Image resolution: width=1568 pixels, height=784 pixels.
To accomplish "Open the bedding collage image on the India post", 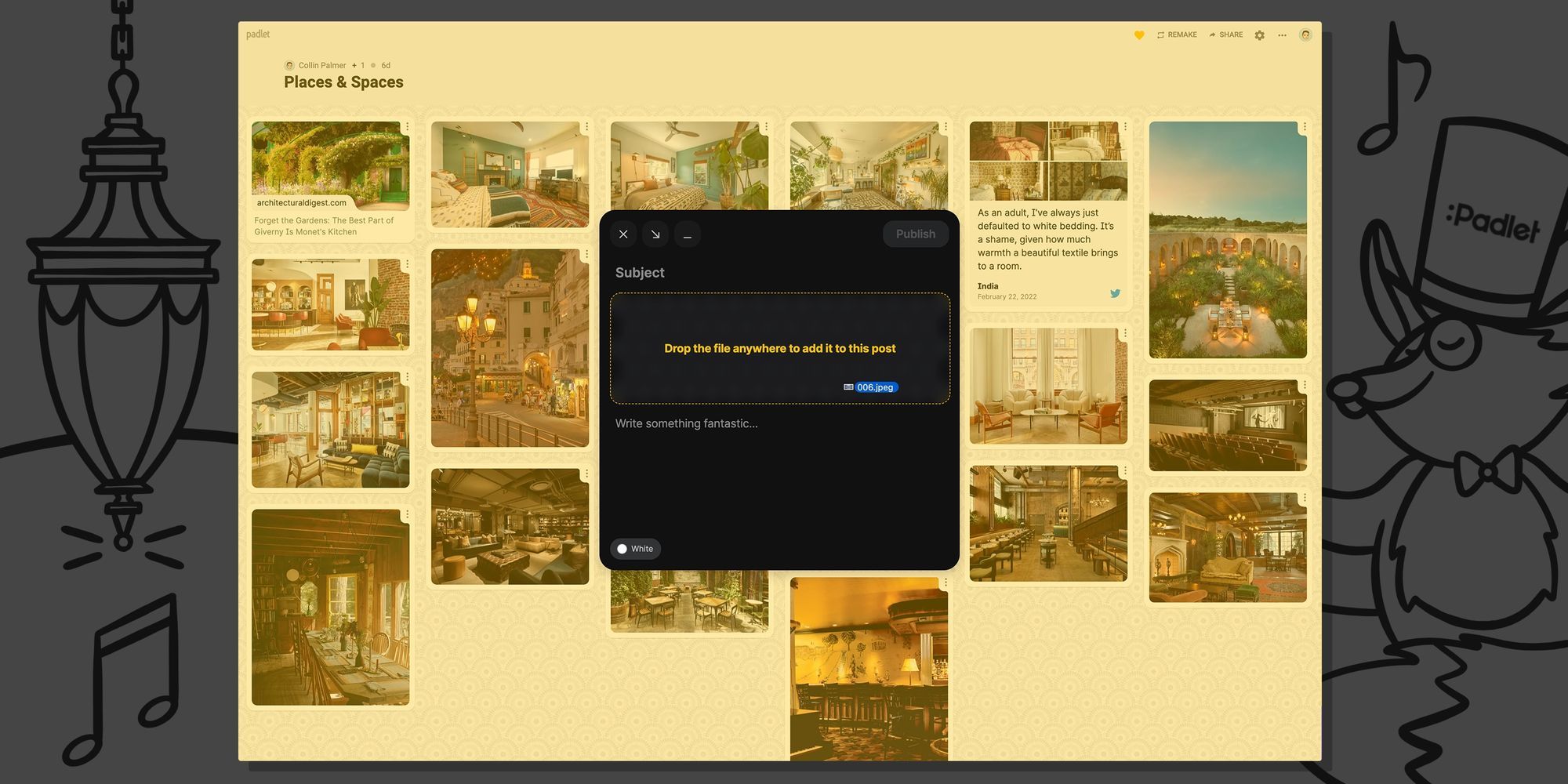I will coord(1048,161).
